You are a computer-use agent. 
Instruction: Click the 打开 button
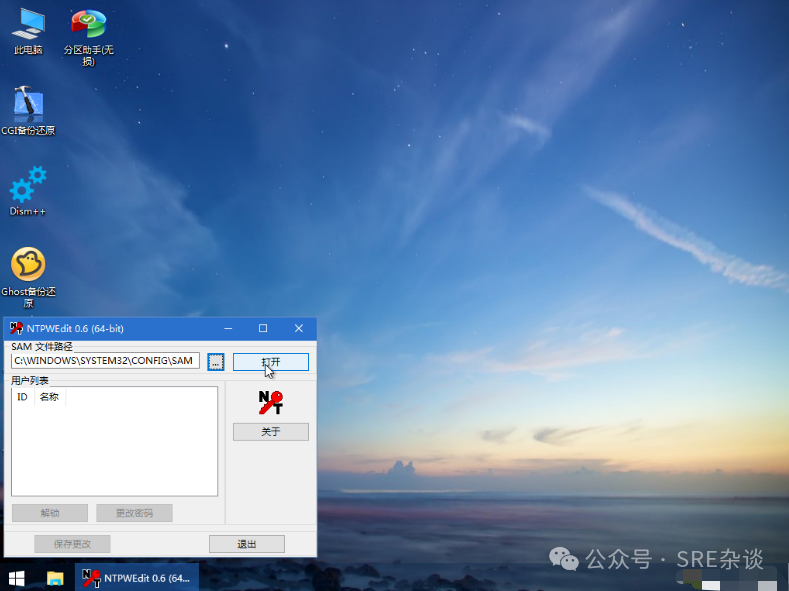[270, 361]
